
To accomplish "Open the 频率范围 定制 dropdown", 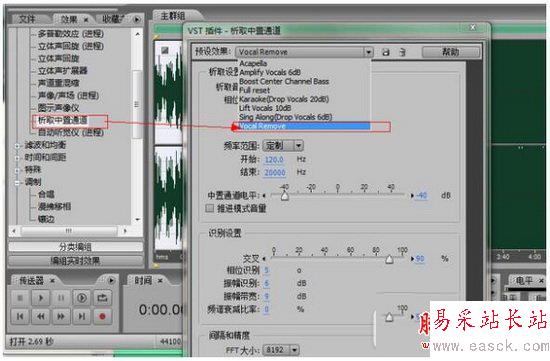I will point(299,146).
